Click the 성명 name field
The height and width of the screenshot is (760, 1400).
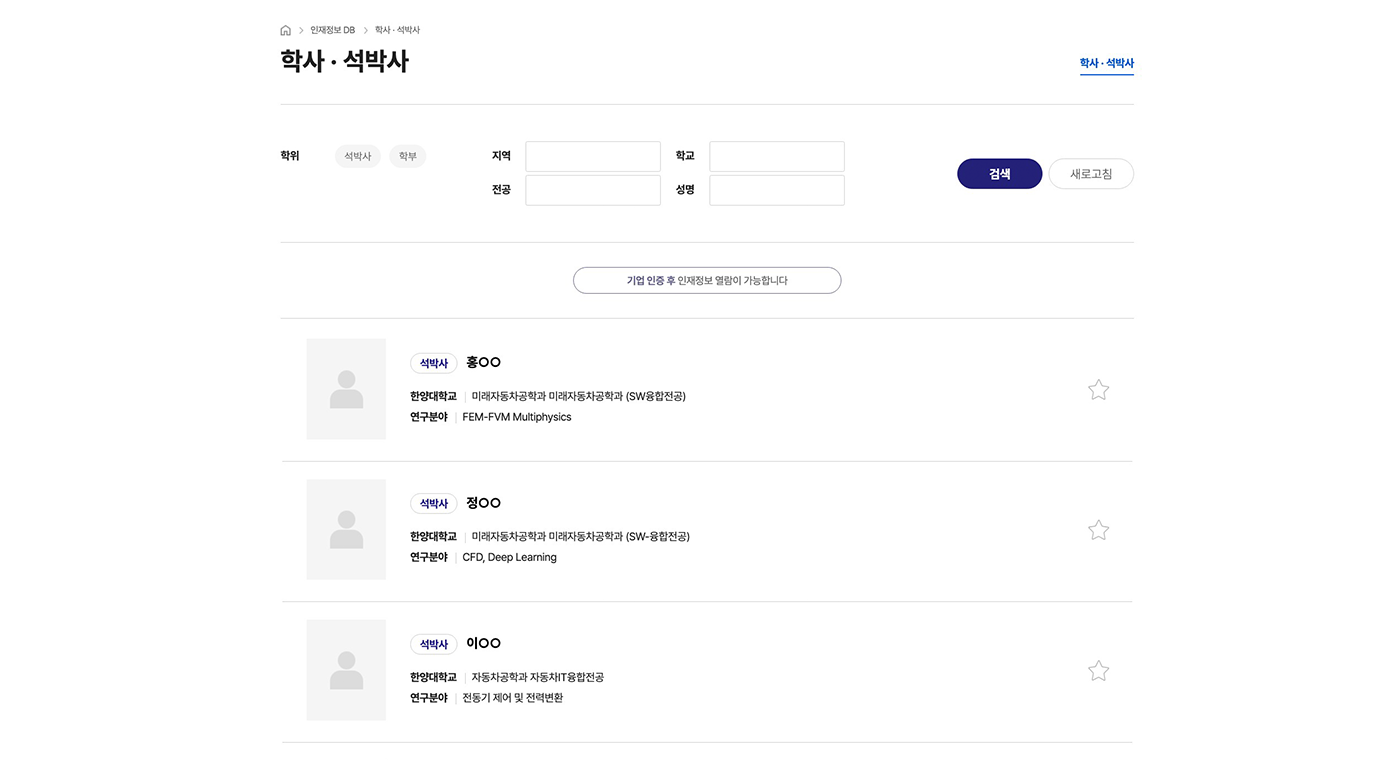[x=777, y=190]
